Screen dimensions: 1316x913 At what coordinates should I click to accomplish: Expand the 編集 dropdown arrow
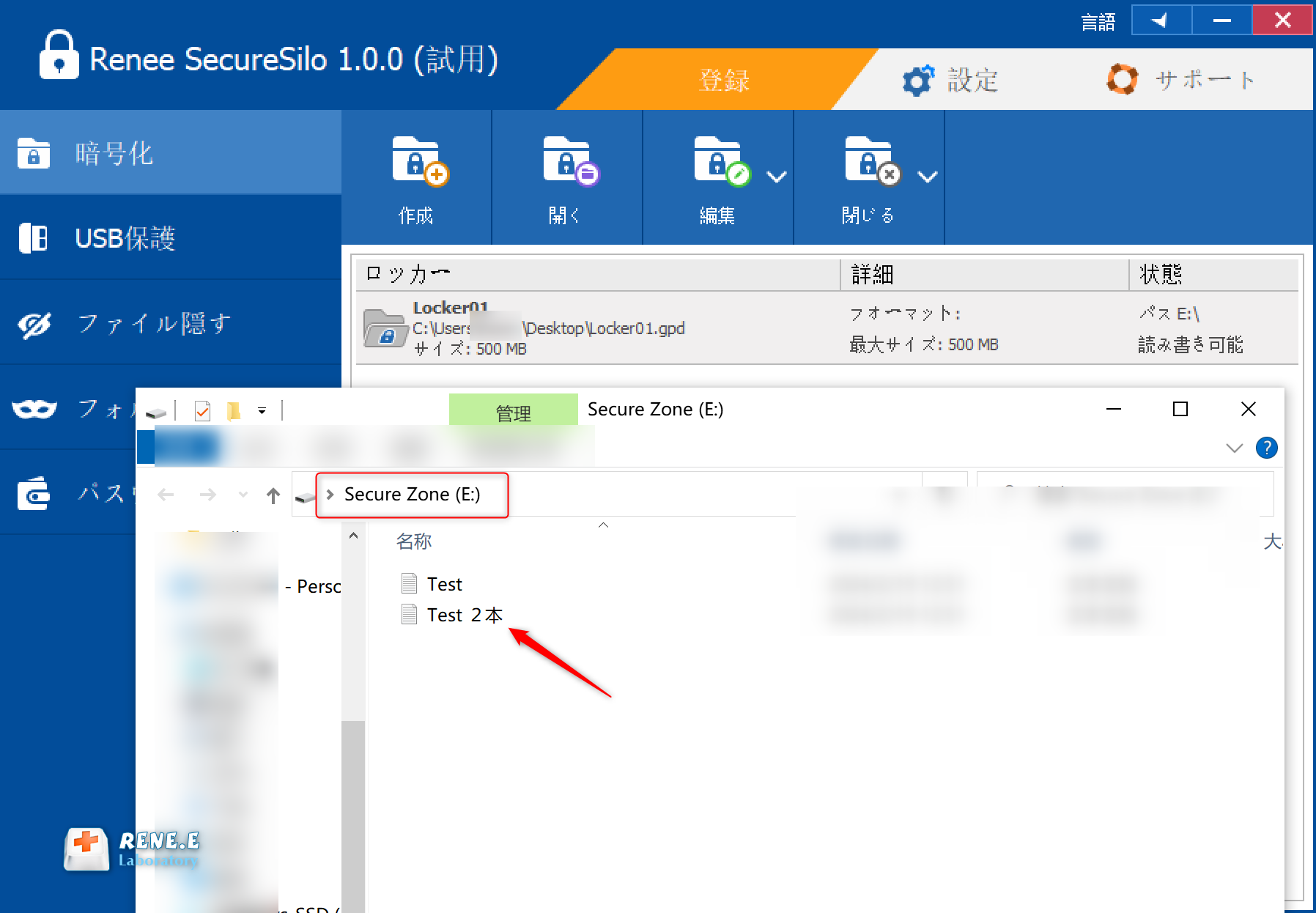[777, 177]
